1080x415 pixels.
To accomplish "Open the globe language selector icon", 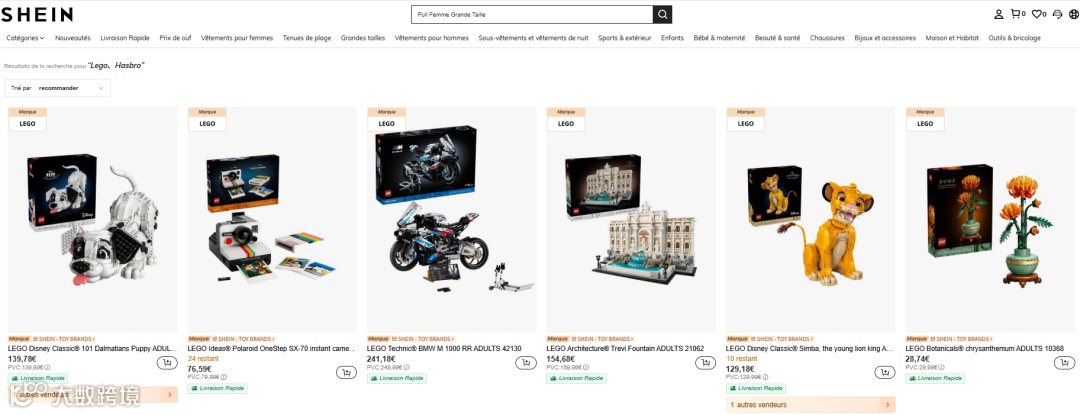I will pos(1073,14).
